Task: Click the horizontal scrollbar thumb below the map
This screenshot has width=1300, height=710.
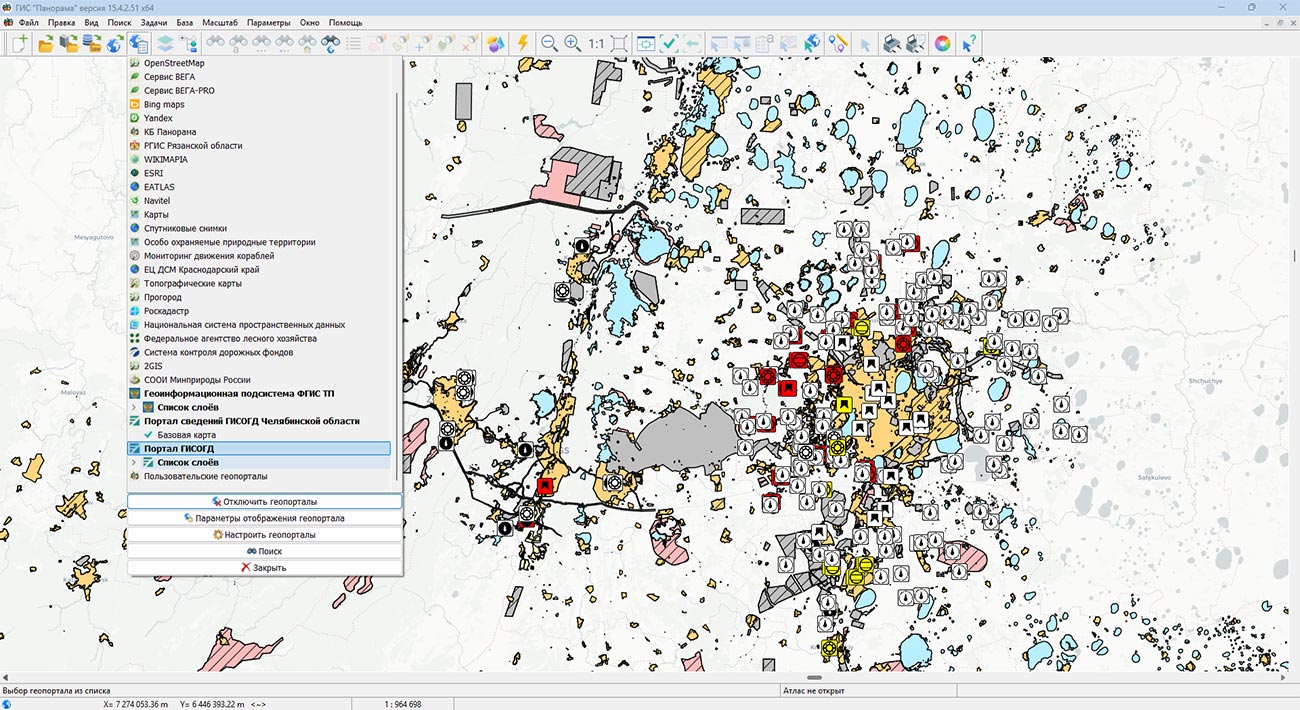Action: [x=814, y=678]
